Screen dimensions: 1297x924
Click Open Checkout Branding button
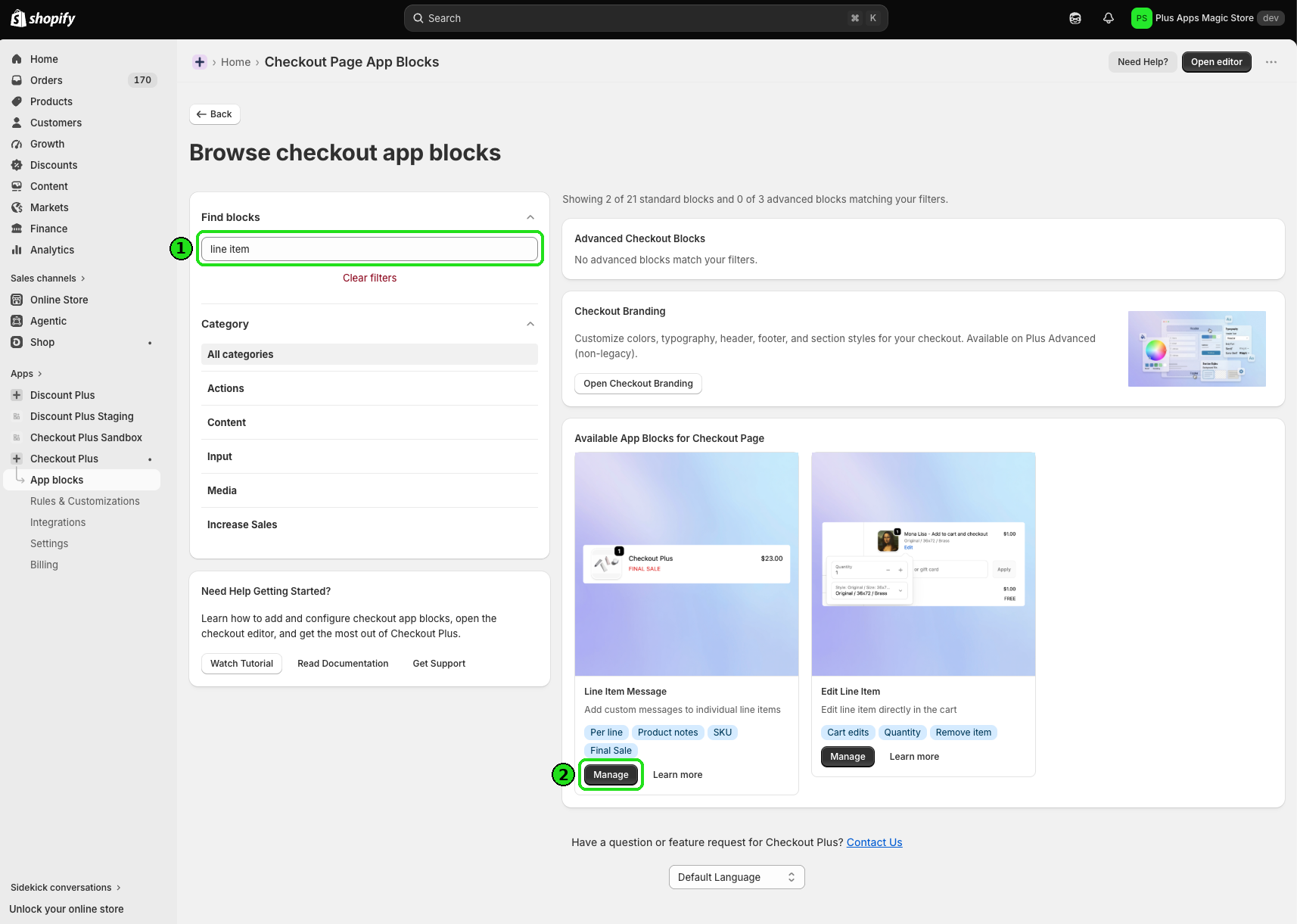coord(638,384)
